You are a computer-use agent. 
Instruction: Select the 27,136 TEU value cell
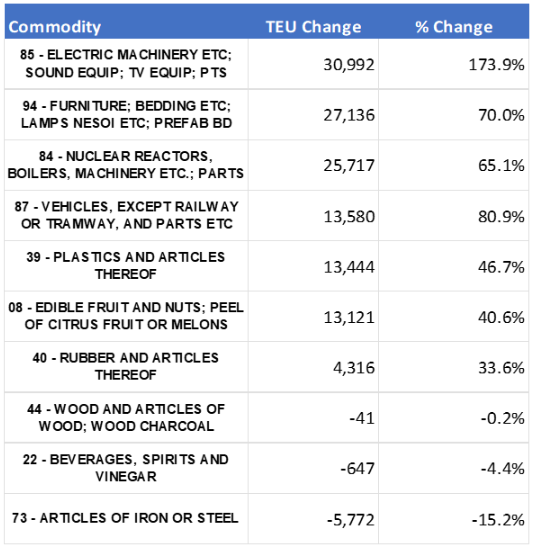pos(314,115)
